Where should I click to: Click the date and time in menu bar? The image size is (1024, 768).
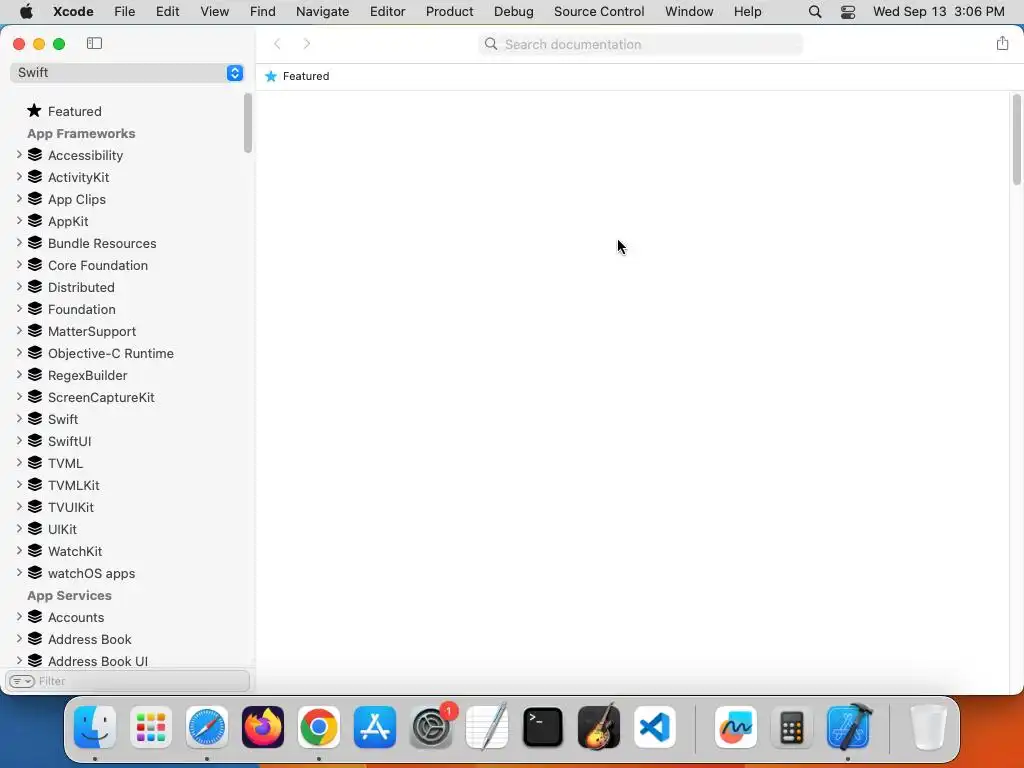[938, 12]
